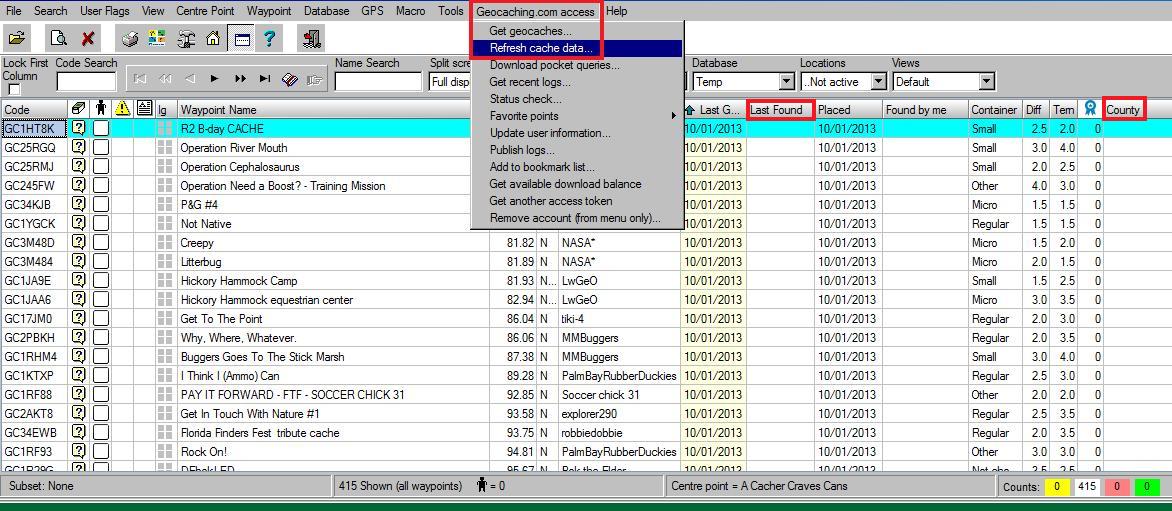Open the Geocaching.com access menu
This screenshot has width=1172, height=511.
point(535,11)
